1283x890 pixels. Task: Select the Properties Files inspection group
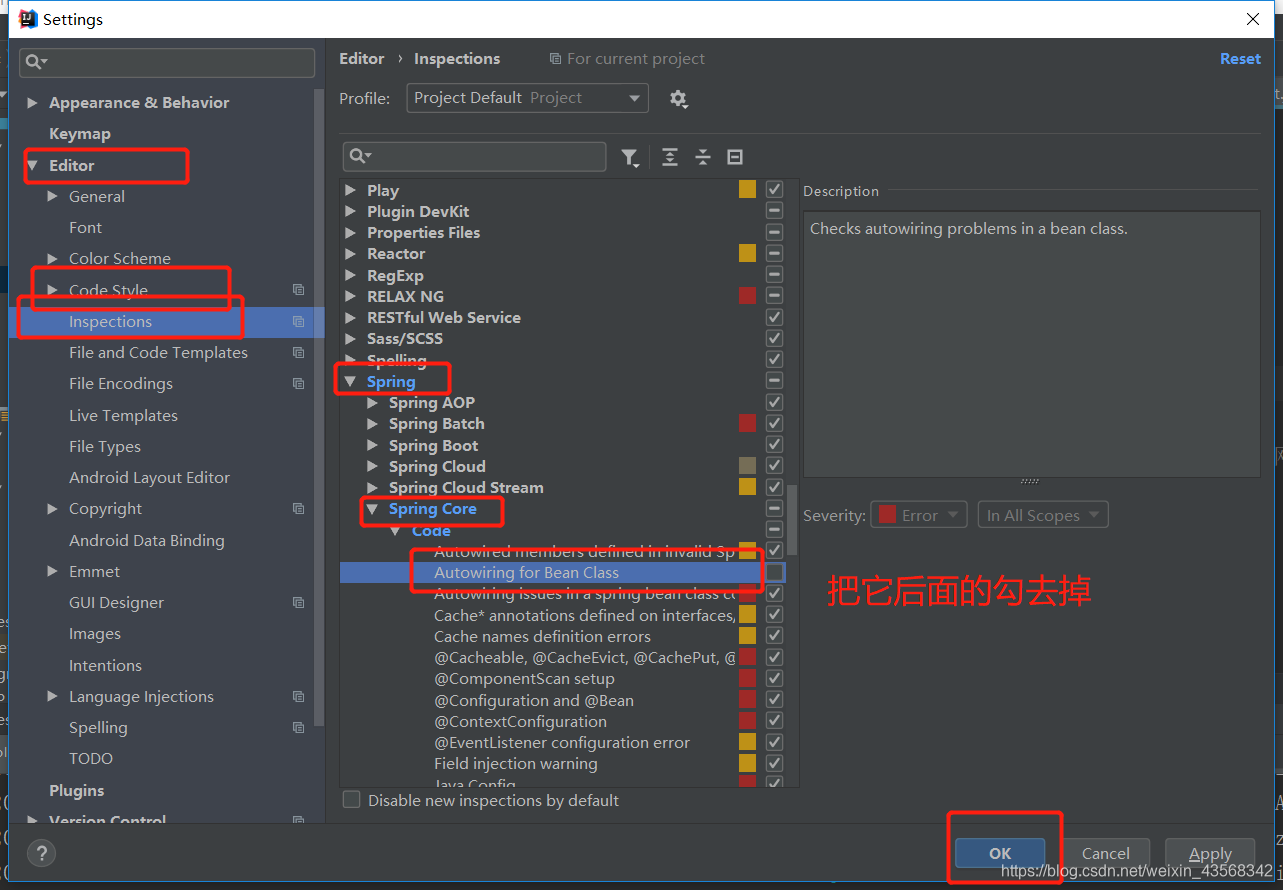click(423, 233)
